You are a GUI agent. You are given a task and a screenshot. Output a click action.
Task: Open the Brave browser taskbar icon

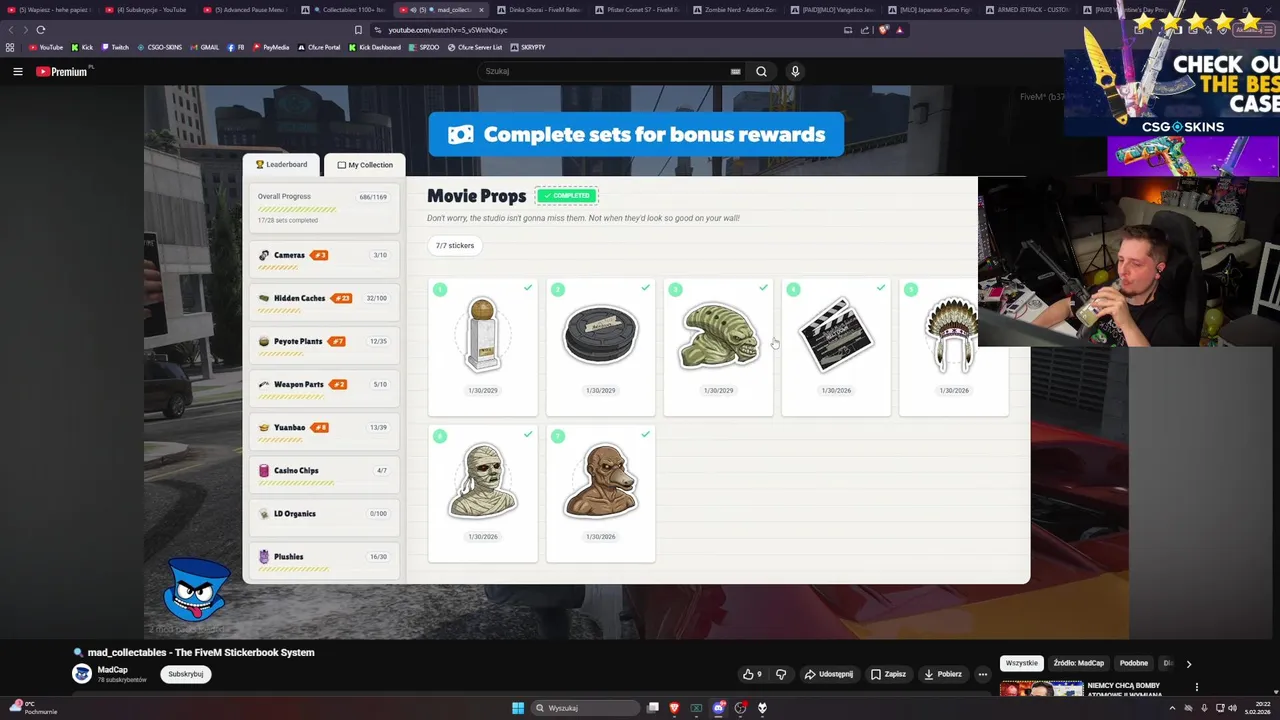(x=674, y=708)
